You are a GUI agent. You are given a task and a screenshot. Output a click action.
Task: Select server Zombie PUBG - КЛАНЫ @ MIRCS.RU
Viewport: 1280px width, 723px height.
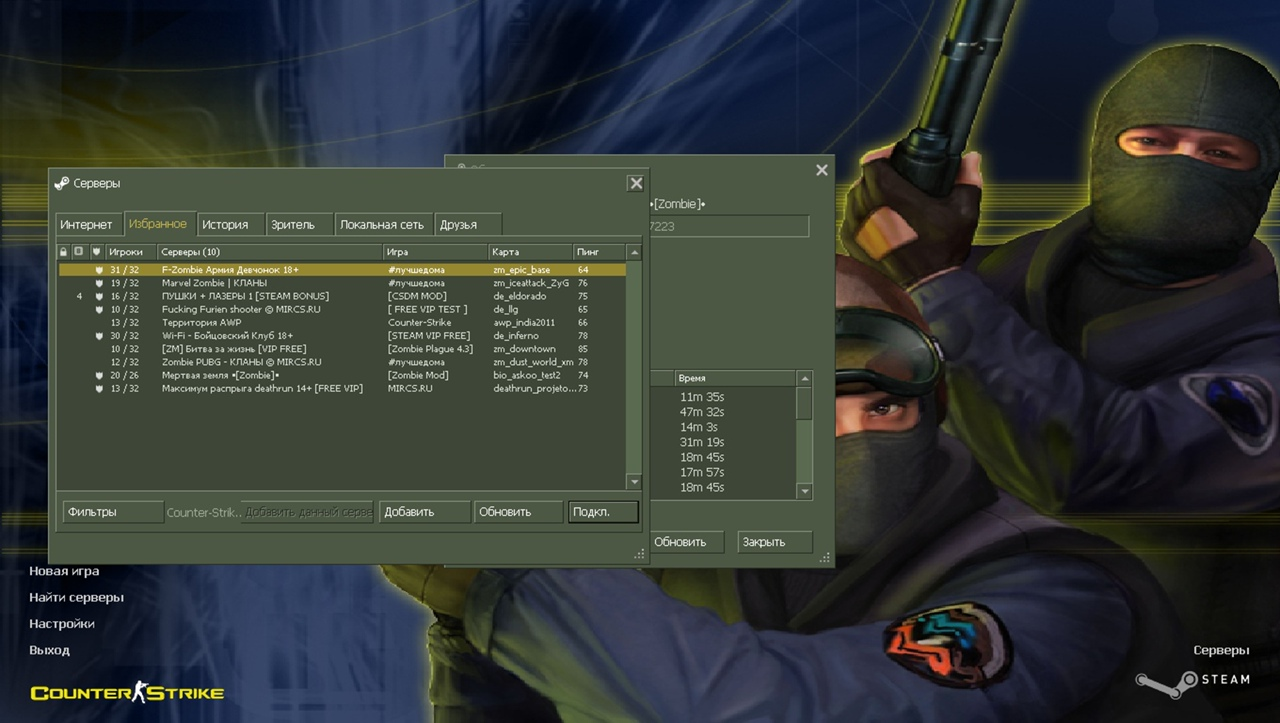pyautogui.click(x=342, y=362)
